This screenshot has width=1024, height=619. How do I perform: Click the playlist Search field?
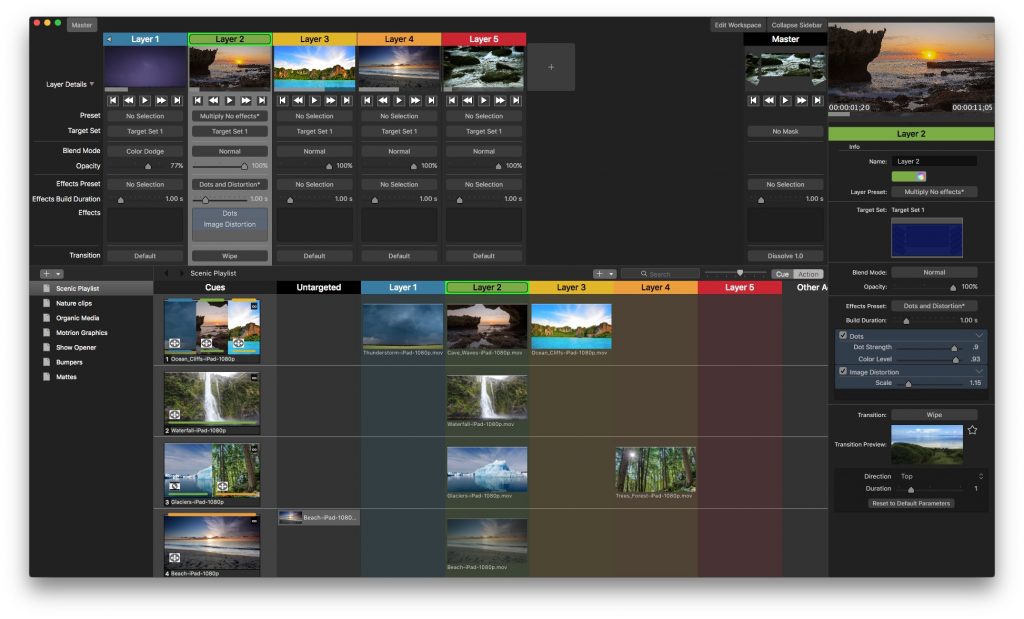660,274
